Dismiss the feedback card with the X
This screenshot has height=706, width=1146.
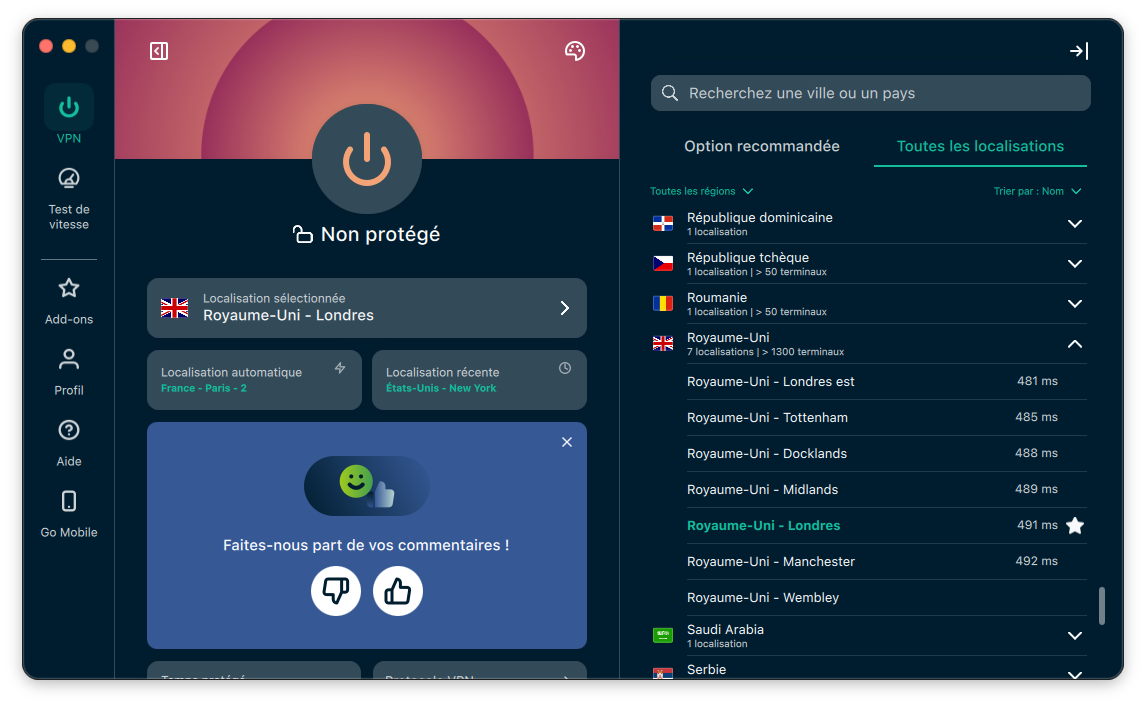pos(566,442)
